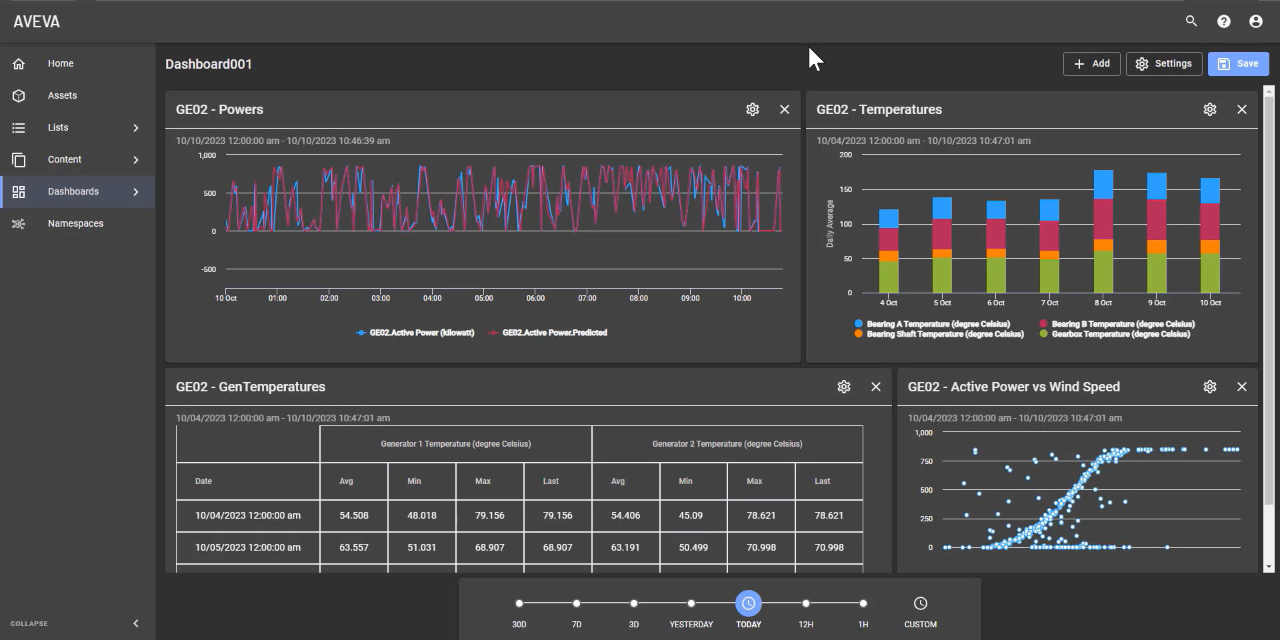The width and height of the screenshot is (1280, 640).
Task: Click the Home house icon in sidebar
Action: click(18, 64)
